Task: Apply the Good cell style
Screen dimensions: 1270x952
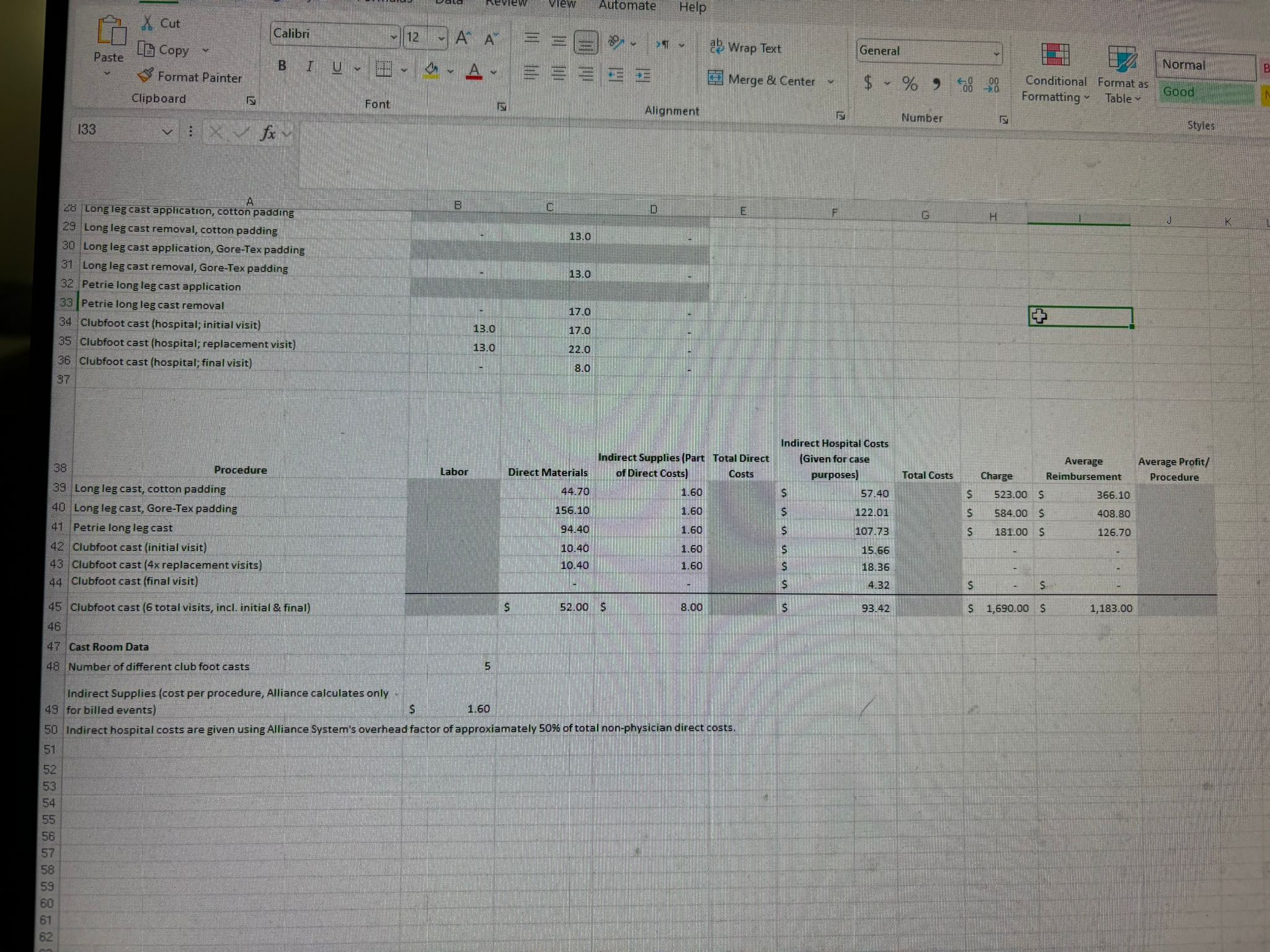Action: point(1204,92)
